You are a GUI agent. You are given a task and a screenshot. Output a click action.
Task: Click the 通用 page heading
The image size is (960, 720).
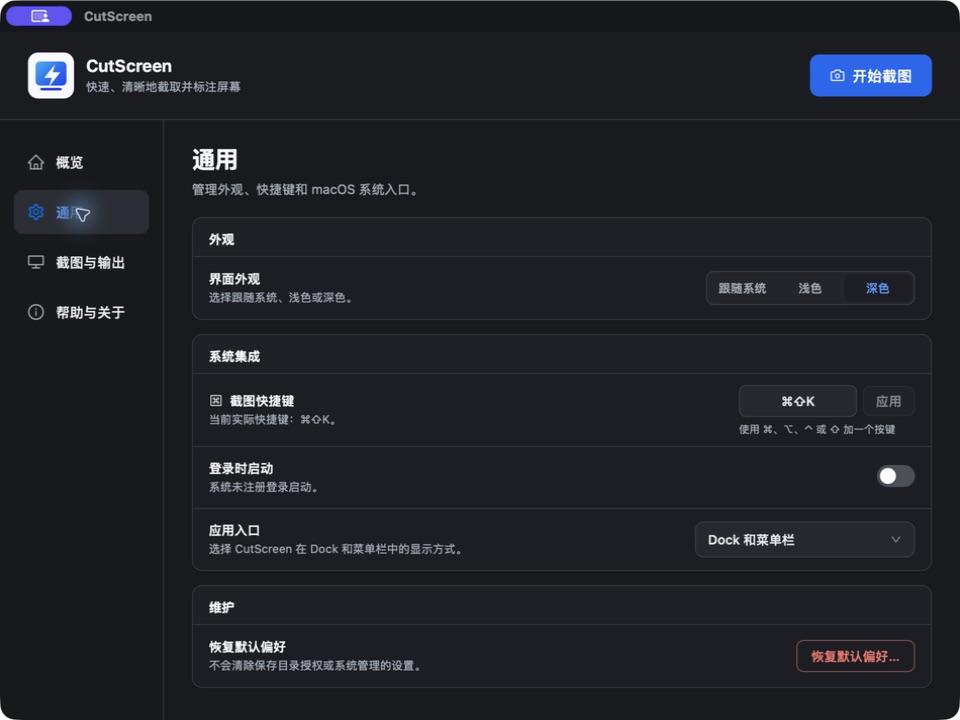tap(214, 160)
